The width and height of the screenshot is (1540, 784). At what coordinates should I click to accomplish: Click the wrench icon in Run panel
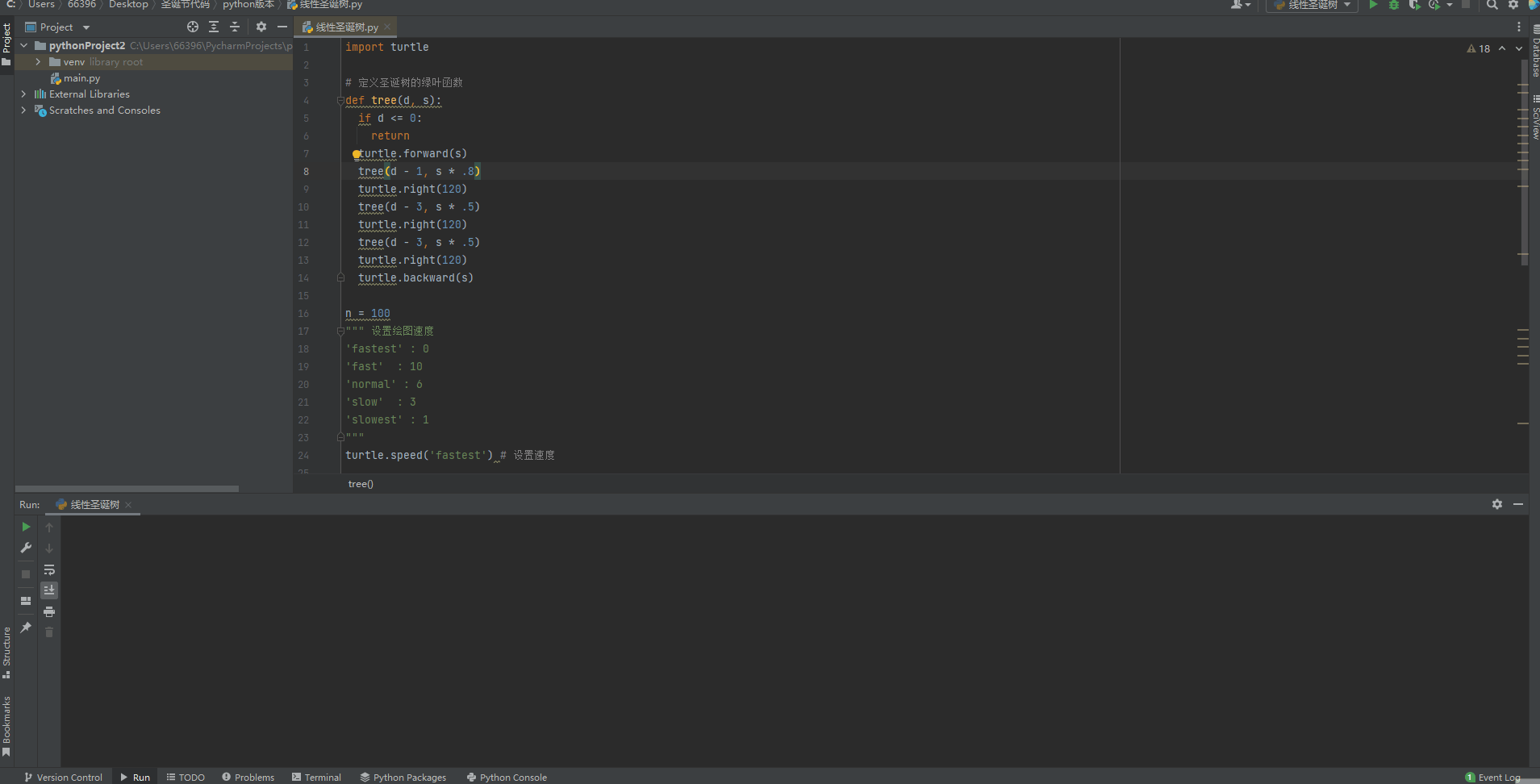(x=26, y=548)
